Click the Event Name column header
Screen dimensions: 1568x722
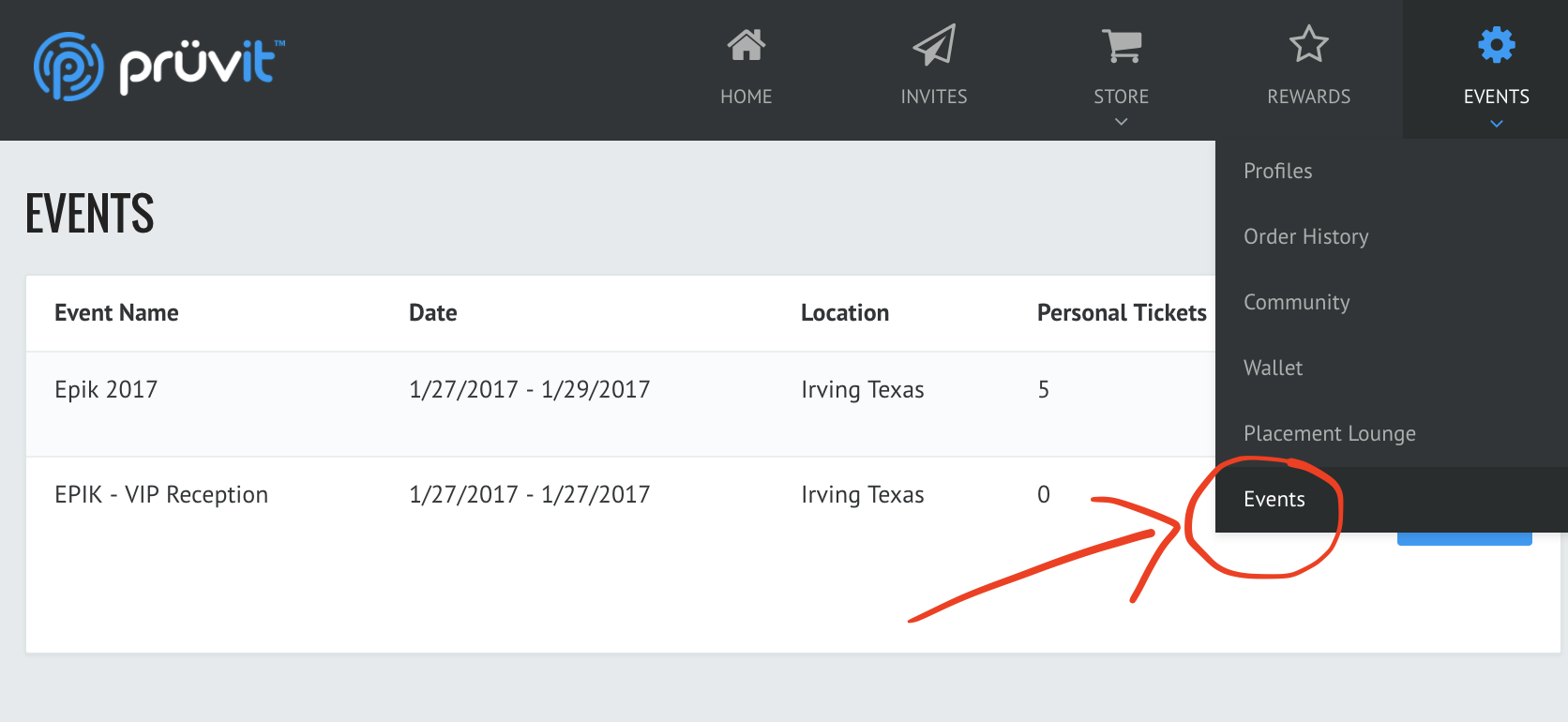pyautogui.click(x=116, y=313)
